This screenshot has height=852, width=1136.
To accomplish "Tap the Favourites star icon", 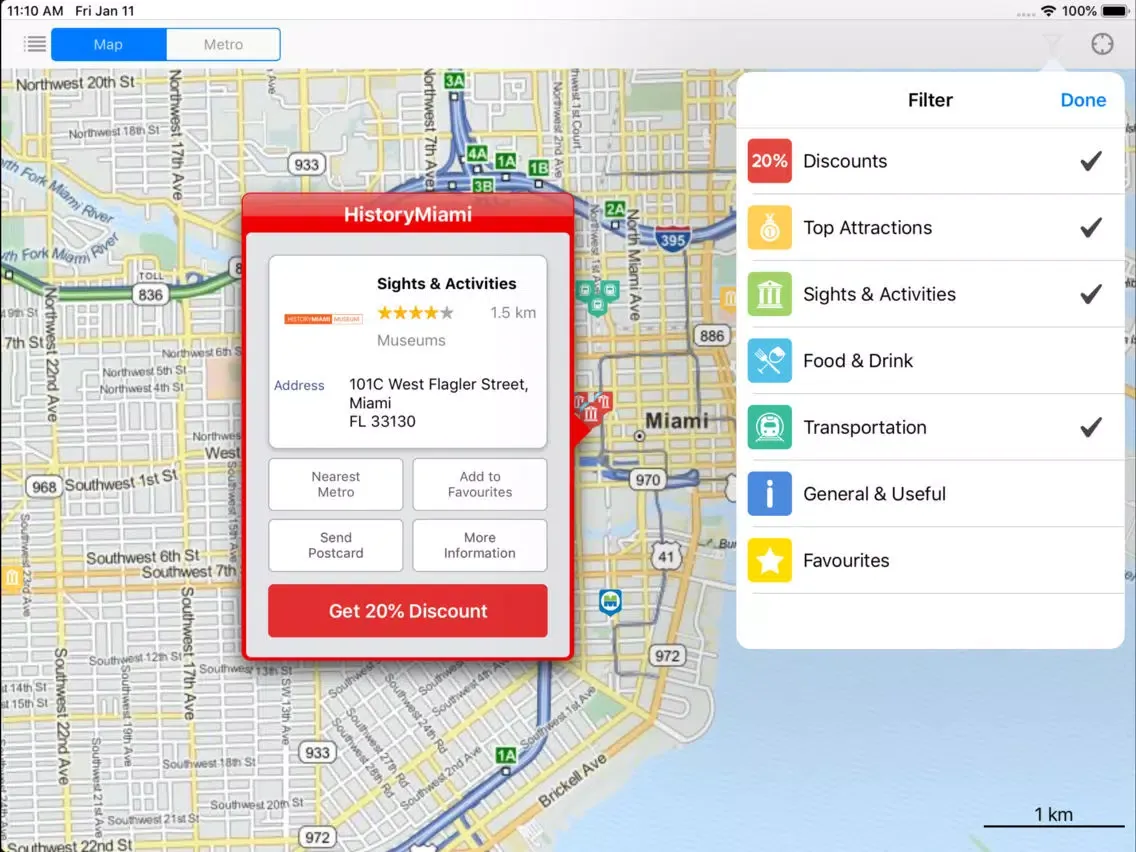I will coord(769,561).
